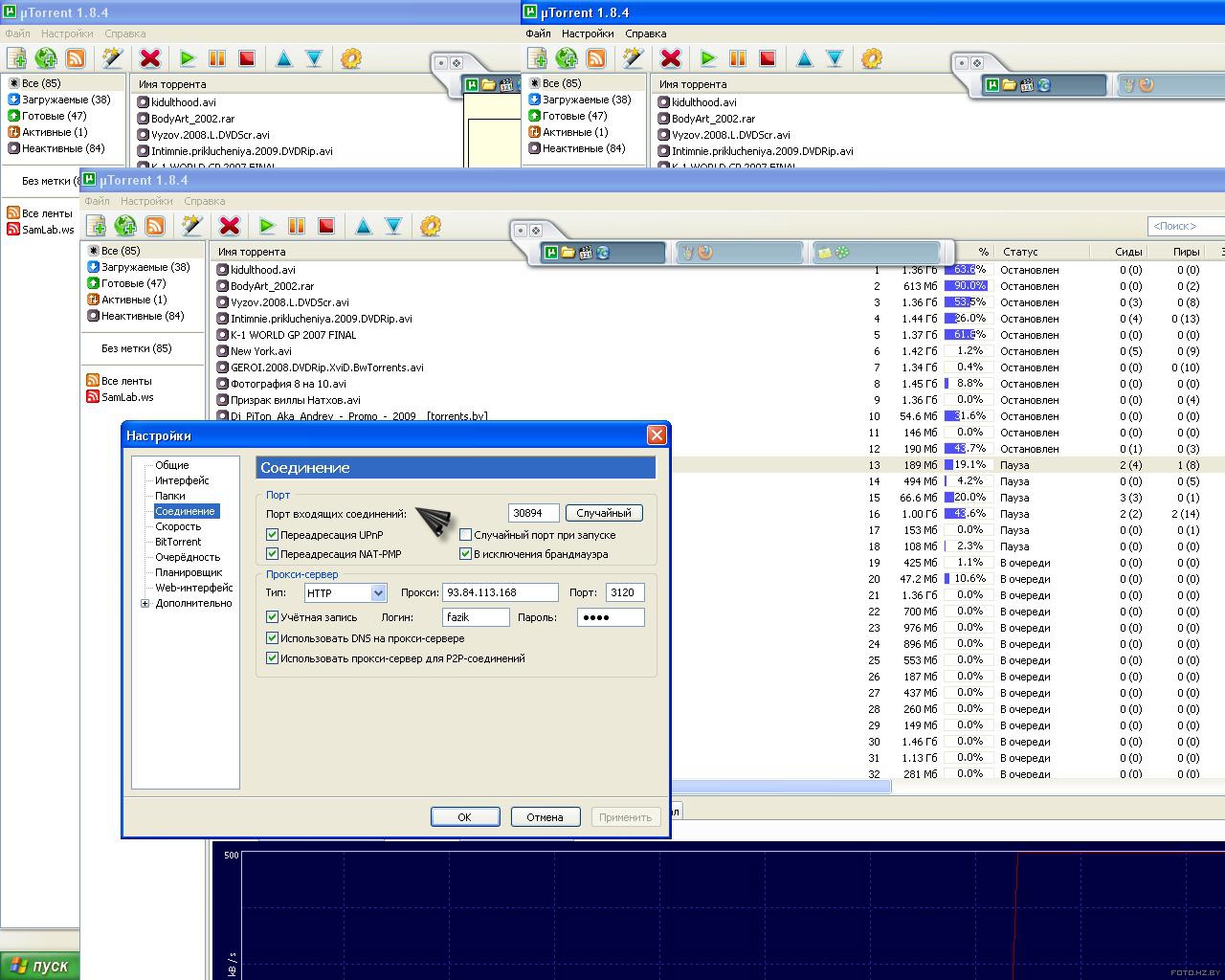This screenshot has height=980, width=1225.
Task: Select Готовые (47) category in front window sidebar
Action: 133,283
